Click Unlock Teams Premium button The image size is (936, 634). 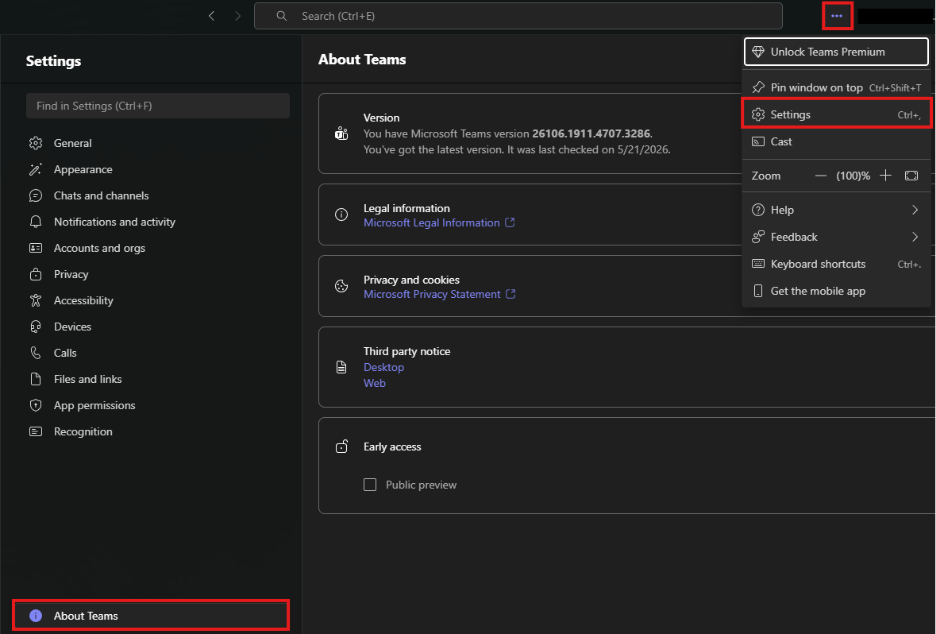pos(836,52)
